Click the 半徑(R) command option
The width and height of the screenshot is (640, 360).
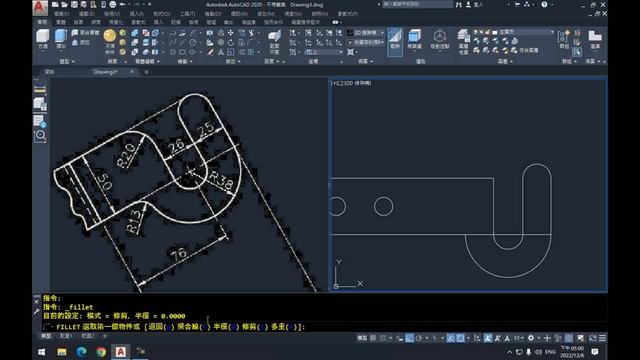(x=226, y=327)
